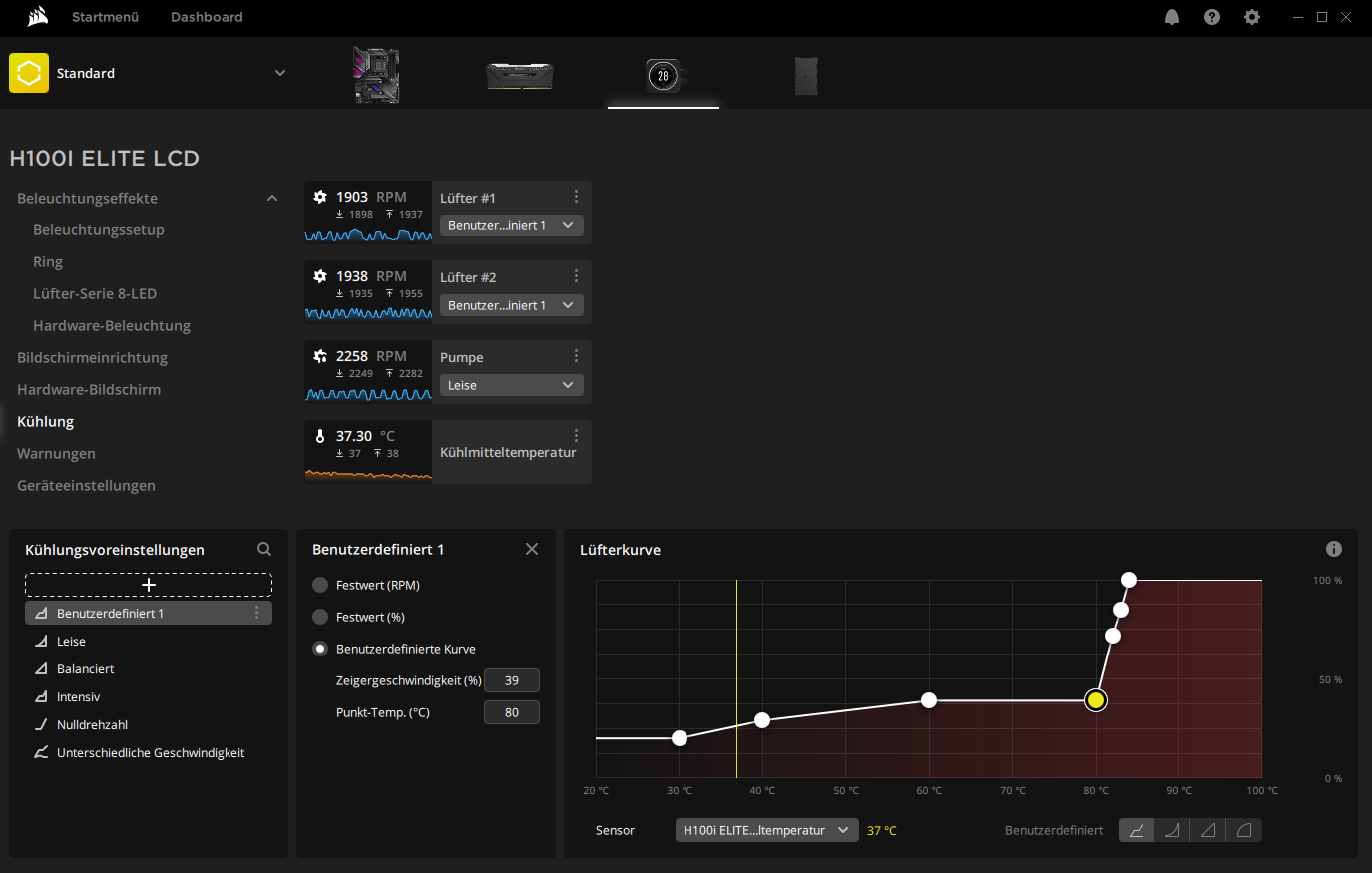Click the coolant thermometer icon
Image resolution: width=1372 pixels, height=873 pixels.
point(320,436)
